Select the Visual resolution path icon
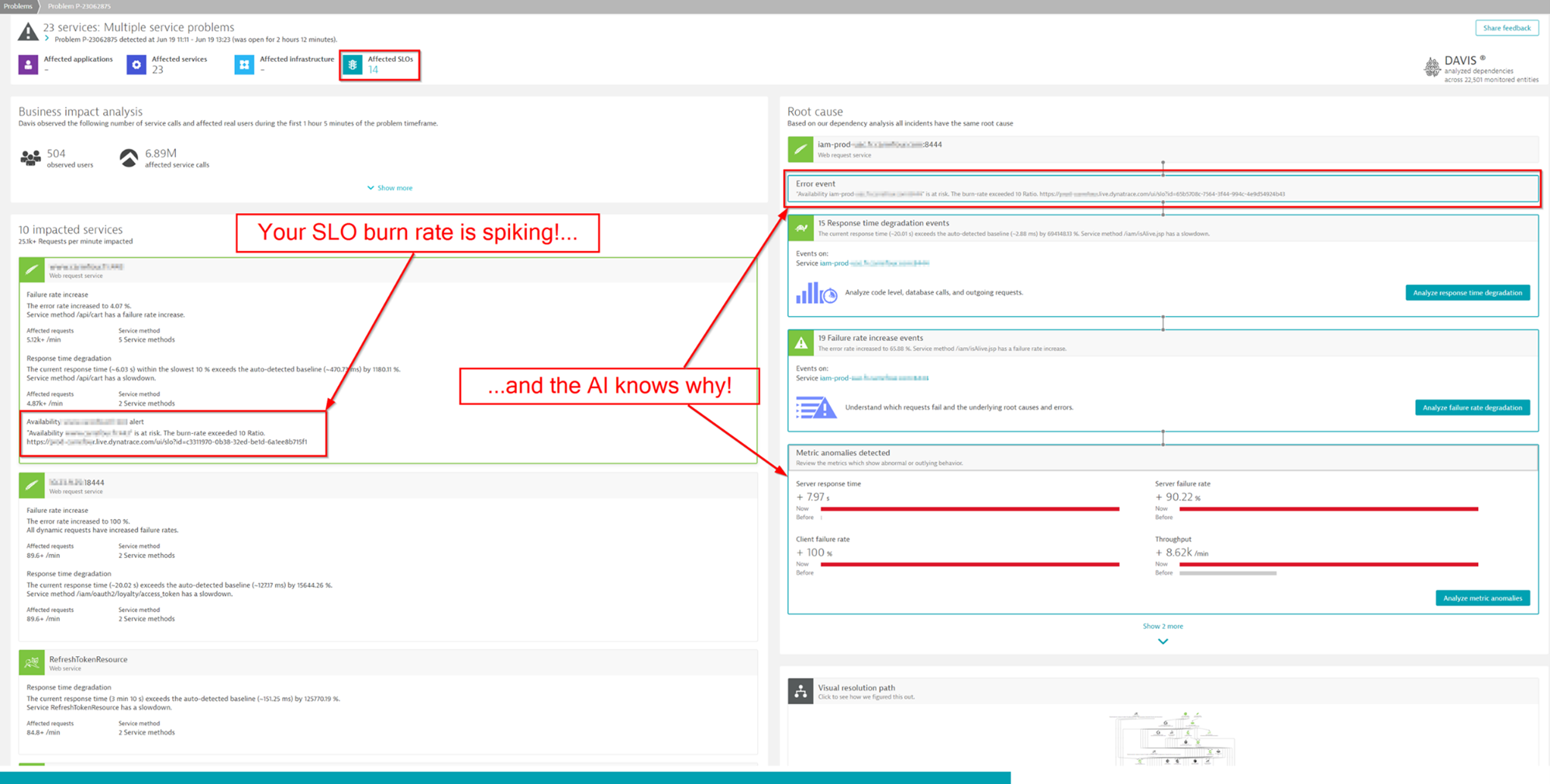1550x784 pixels. pos(801,690)
